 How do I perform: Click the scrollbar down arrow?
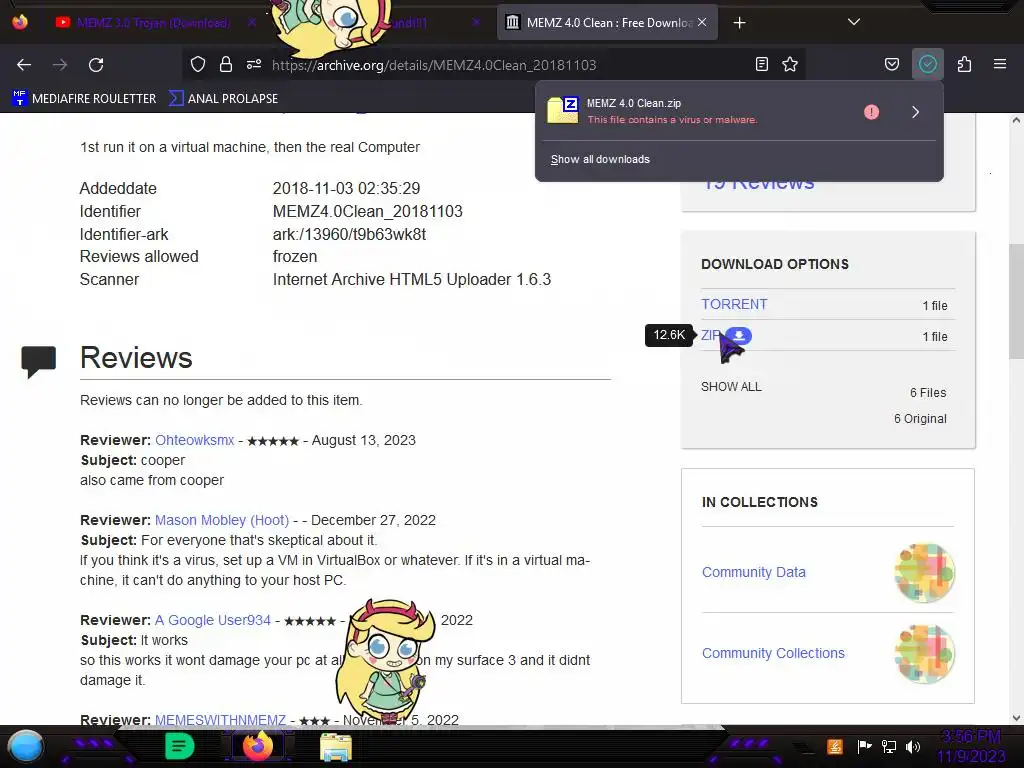coord(1016,718)
